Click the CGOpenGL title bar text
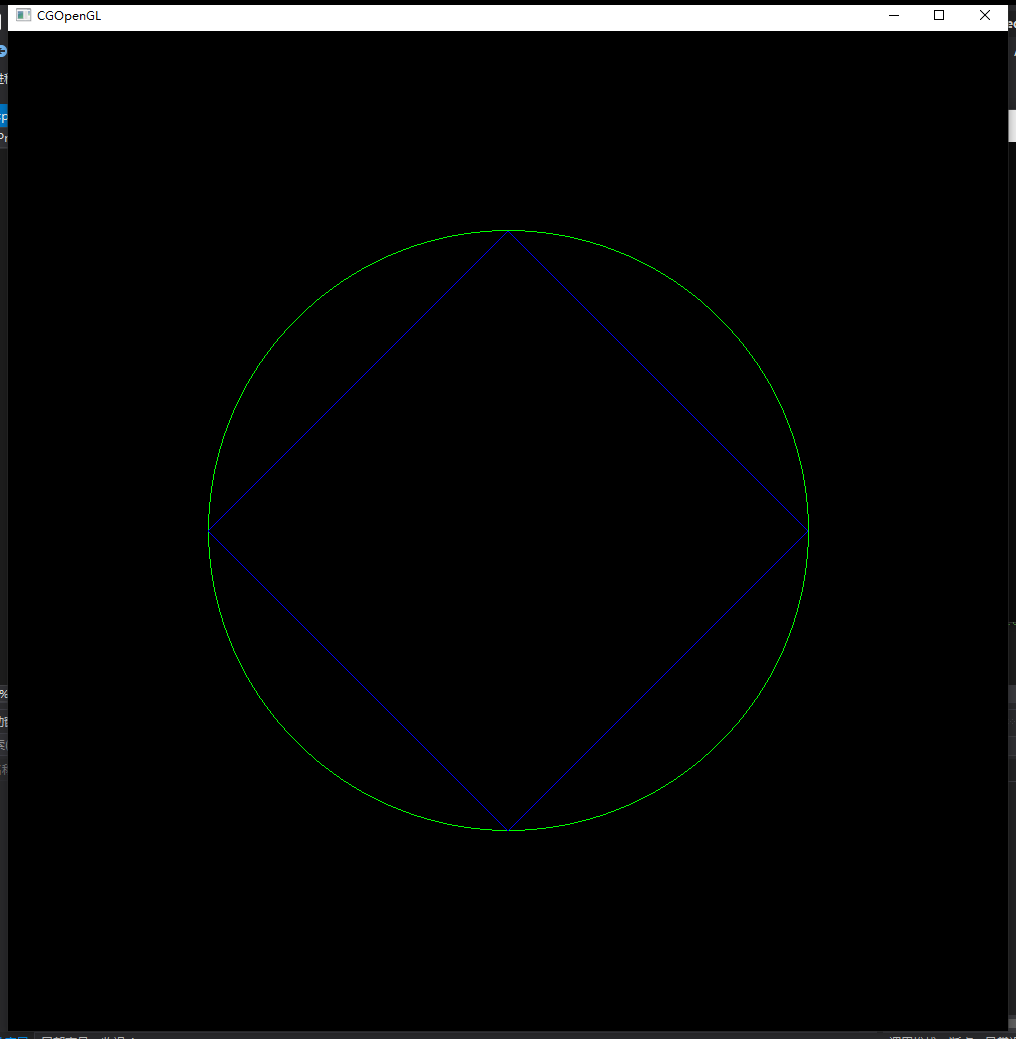 69,15
